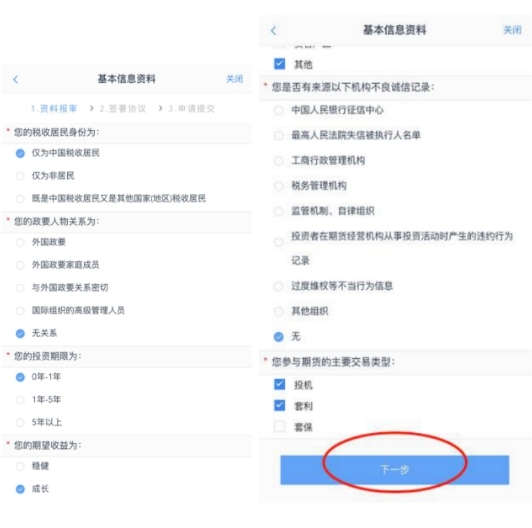The height and width of the screenshot is (528, 532).
Task: Tap the back arrow on right screen
Action: click(274, 31)
